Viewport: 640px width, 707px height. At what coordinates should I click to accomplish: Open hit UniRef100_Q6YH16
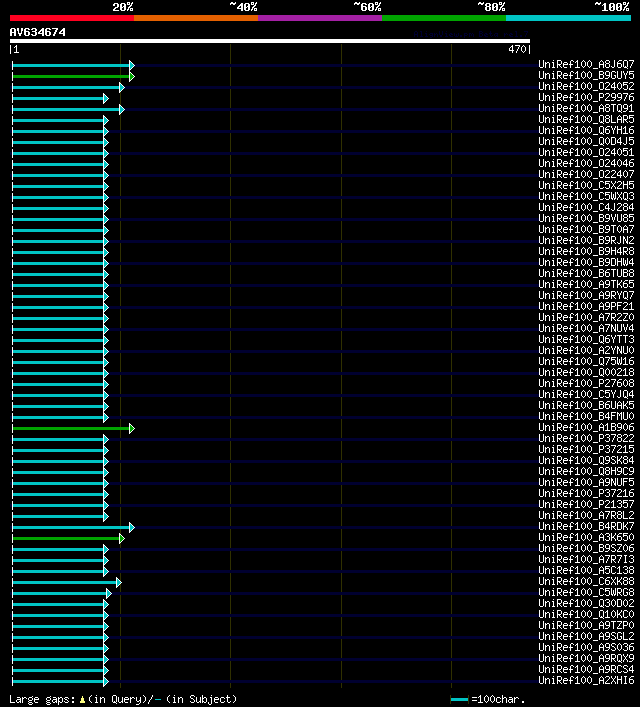586,130
